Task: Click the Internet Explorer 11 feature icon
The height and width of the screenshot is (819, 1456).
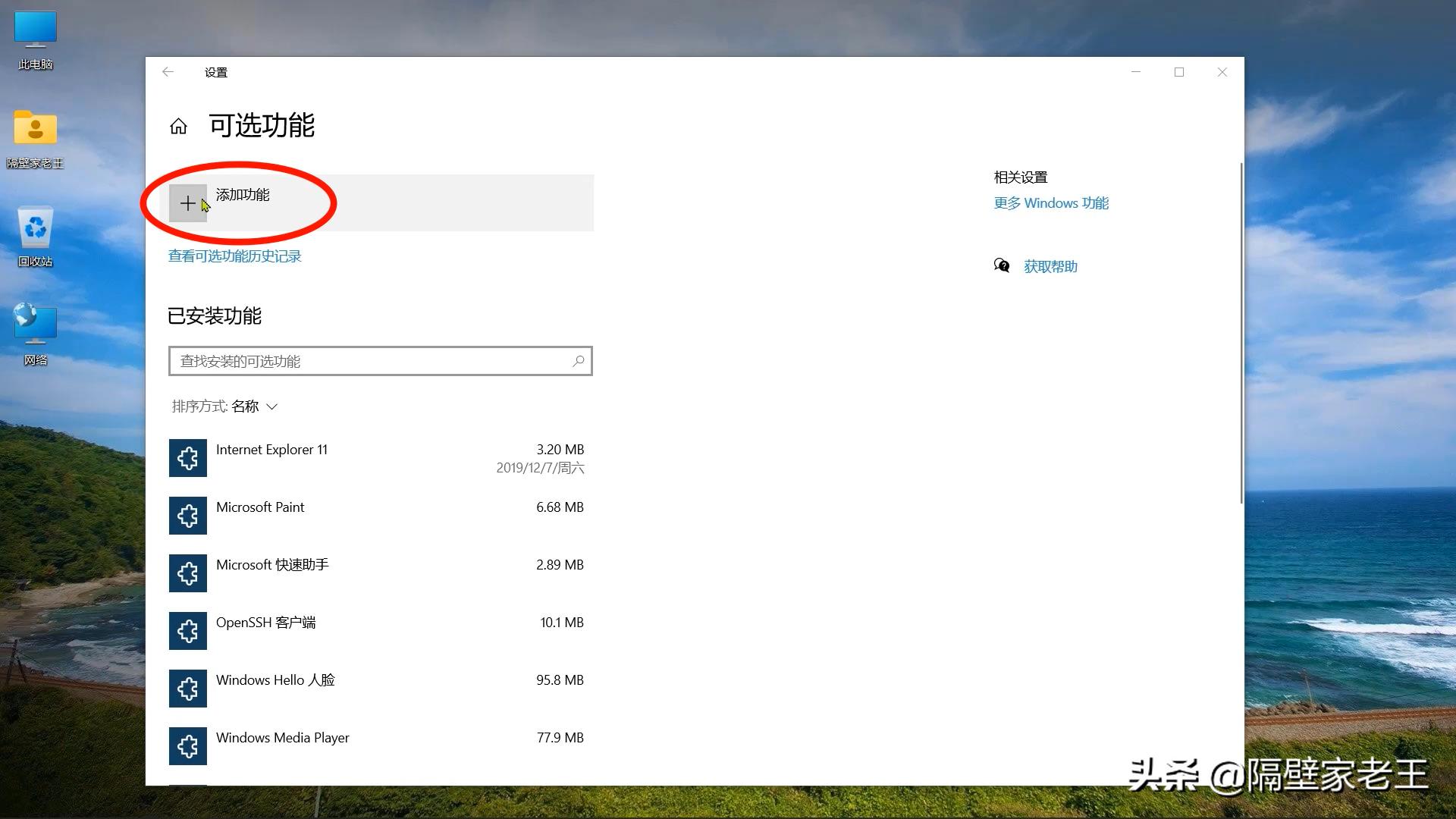Action: click(x=187, y=458)
